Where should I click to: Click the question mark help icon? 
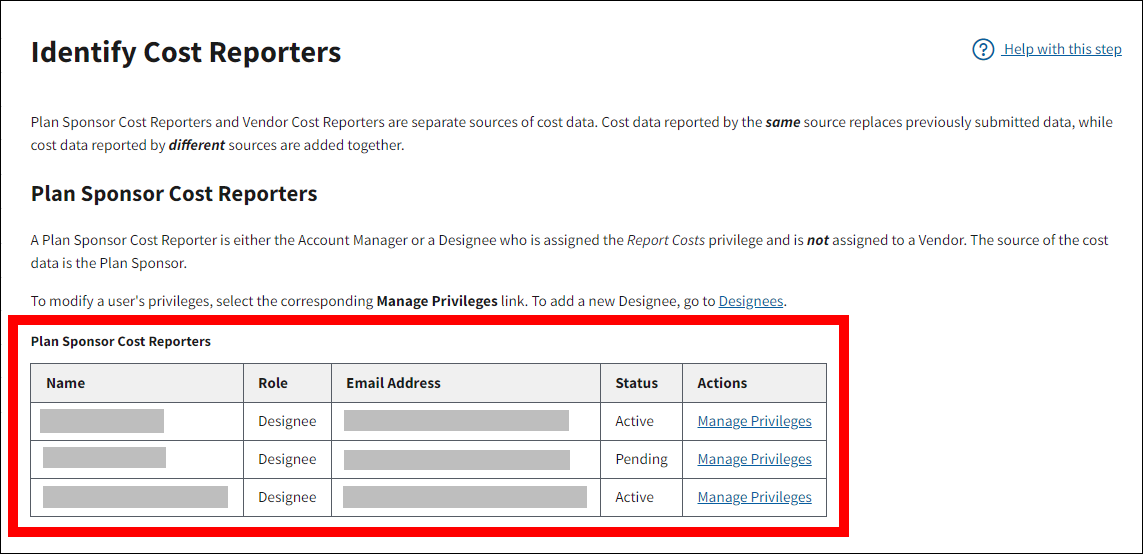983,50
